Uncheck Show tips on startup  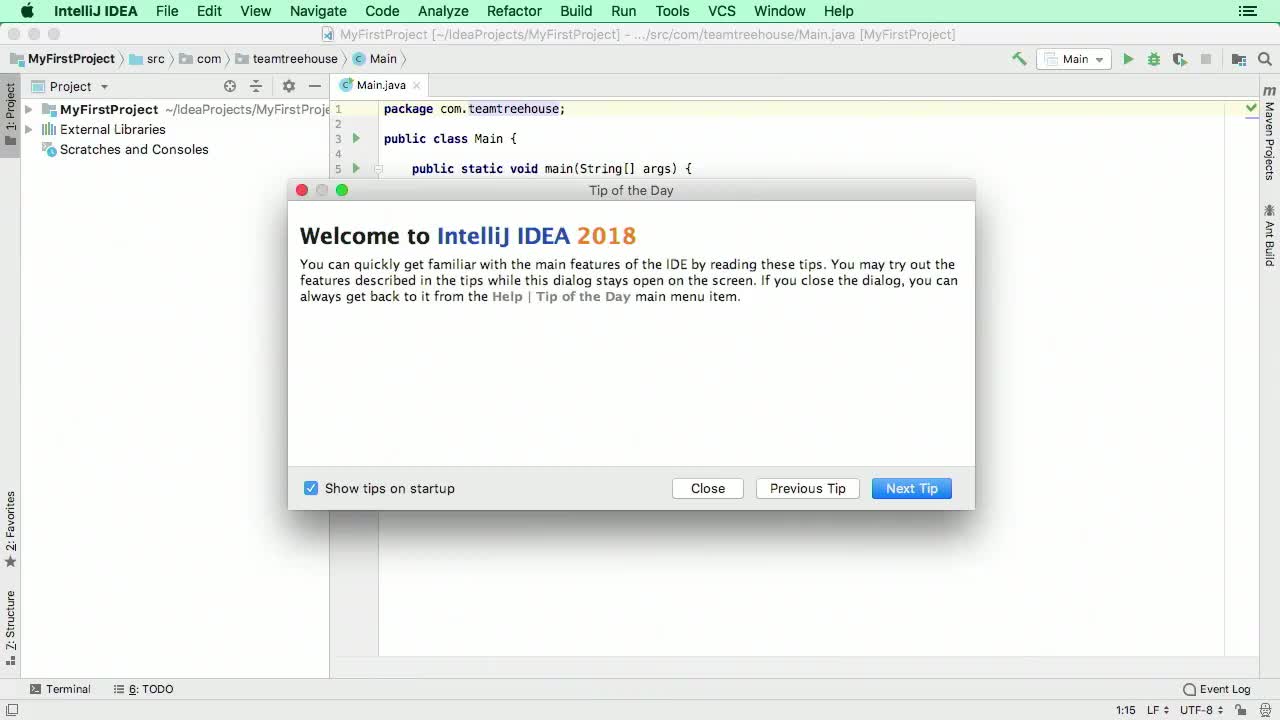[311, 488]
